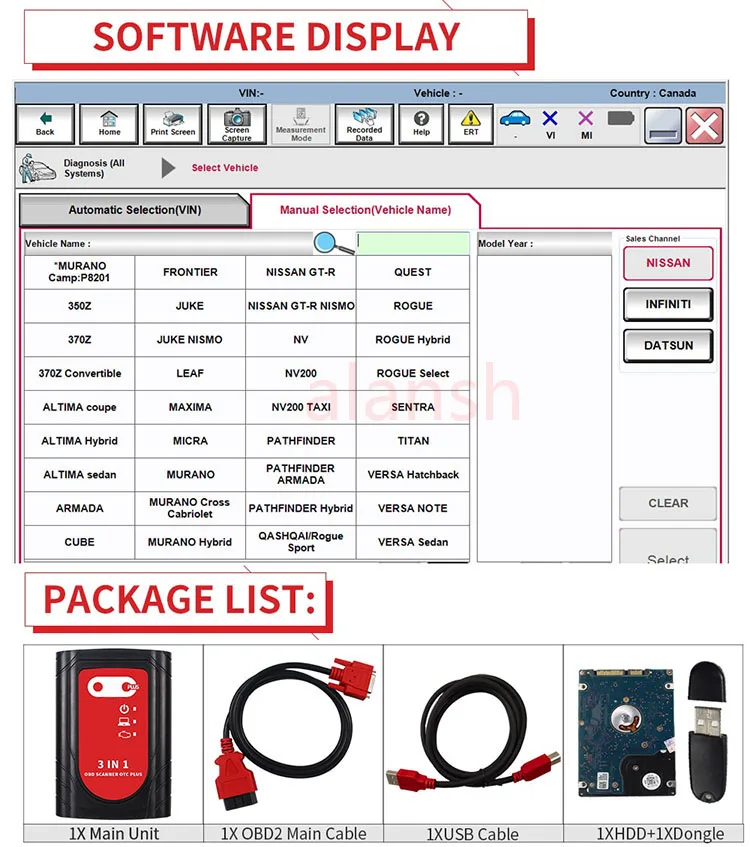Select ALTIMA sedan

tap(79, 475)
